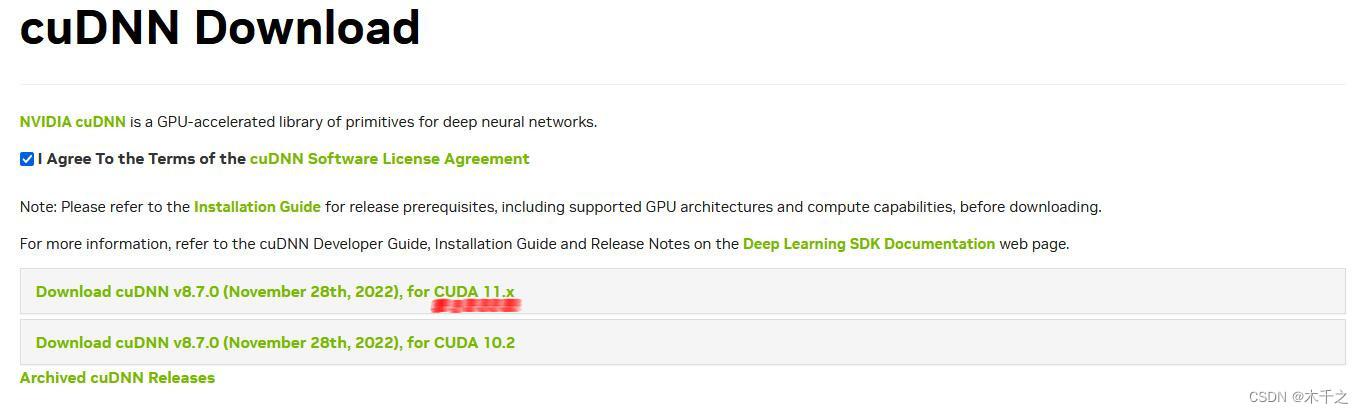Tick the I Agree To the Terms checkbox

[27, 159]
